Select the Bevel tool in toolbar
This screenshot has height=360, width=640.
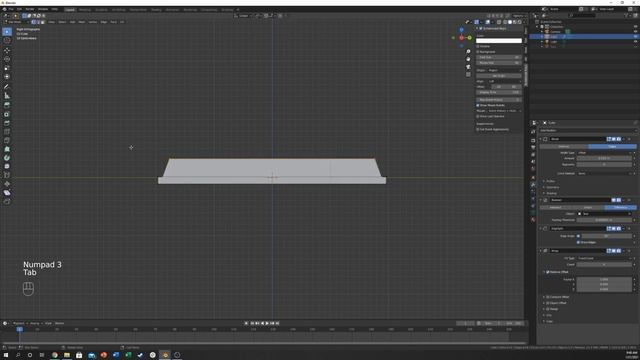pyautogui.click(x=7, y=131)
